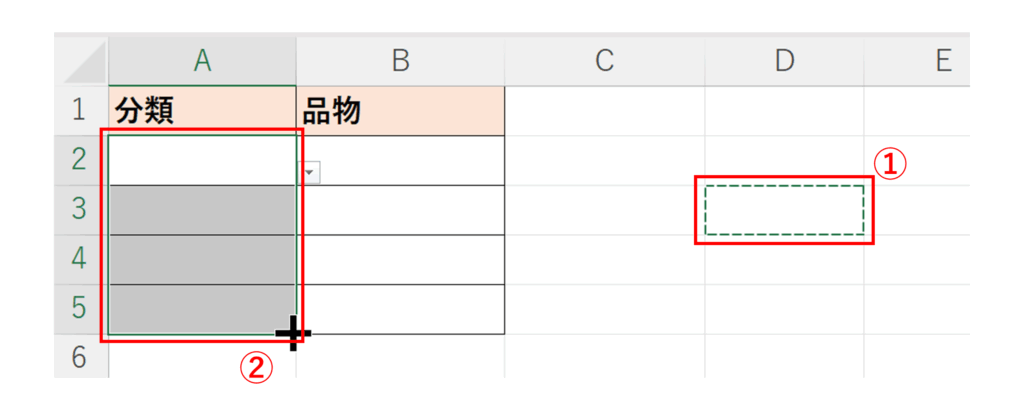Select row 3 header
Viewport: 1024px width, 417px height.
pos(80,210)
